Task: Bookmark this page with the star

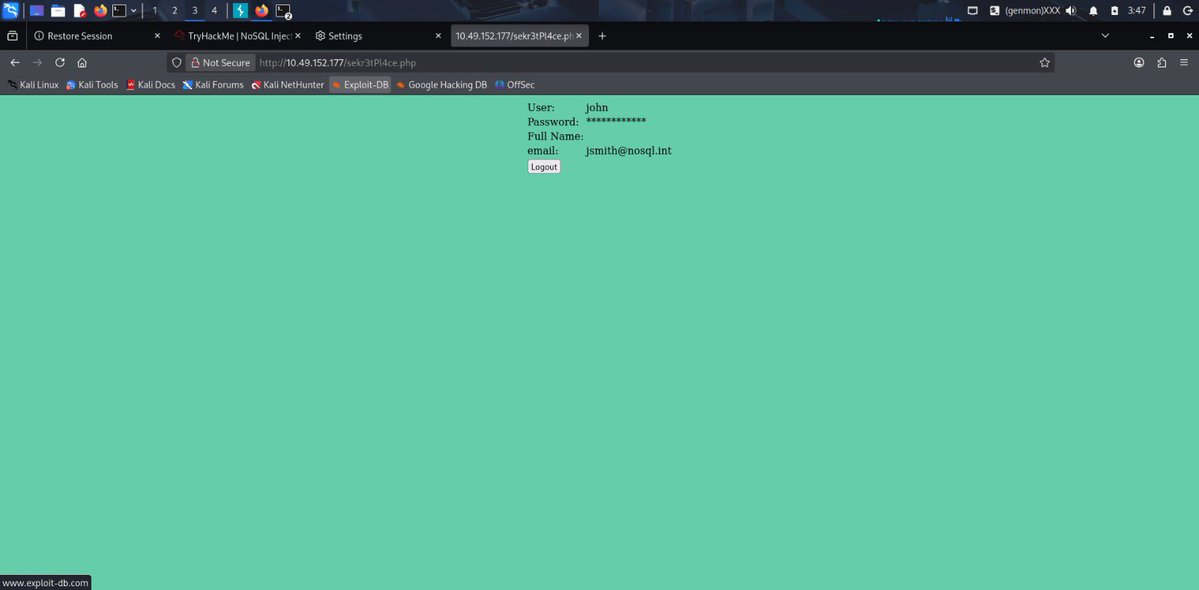Action: tap(1045, 63)
